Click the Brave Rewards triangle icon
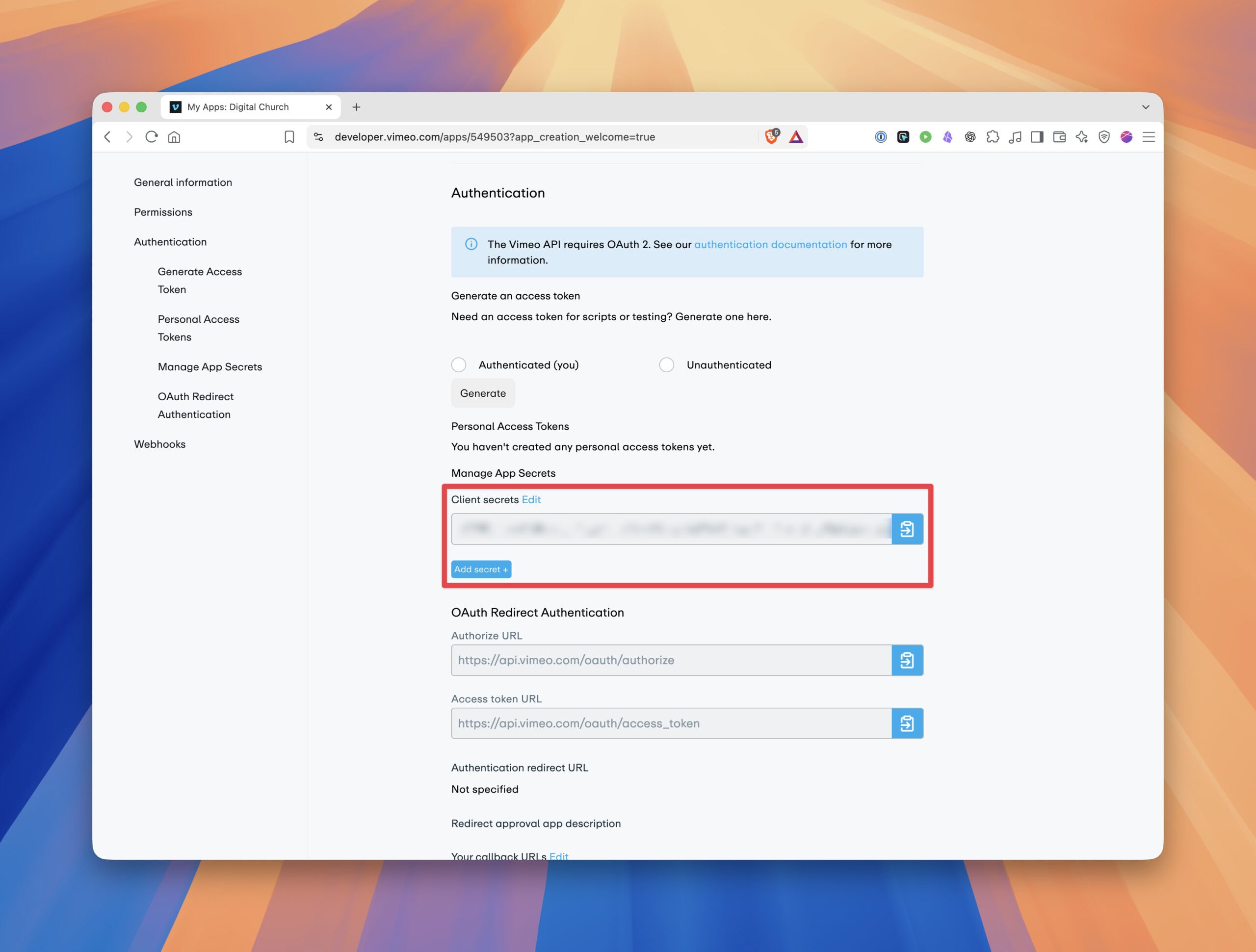1256x952 pixels. pyautogui.click(x=796, y=137)
